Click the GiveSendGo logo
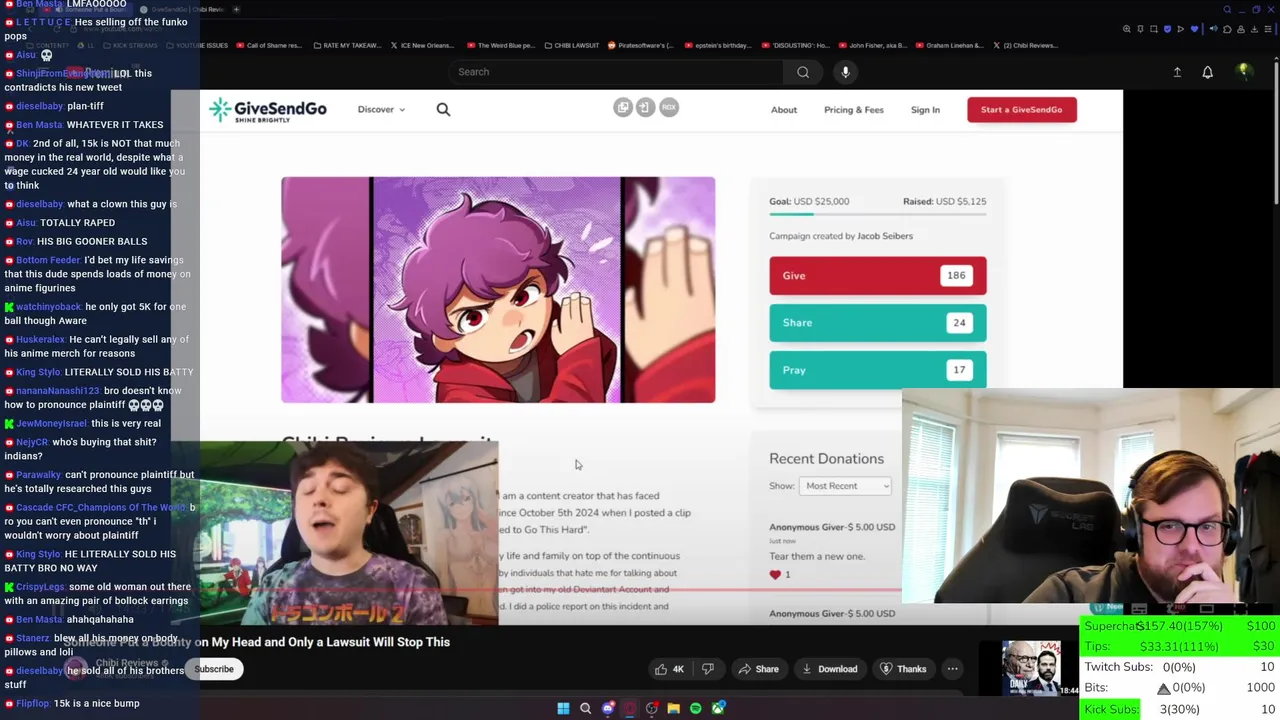Screen dimensions: 1280x720 (267, 110)
